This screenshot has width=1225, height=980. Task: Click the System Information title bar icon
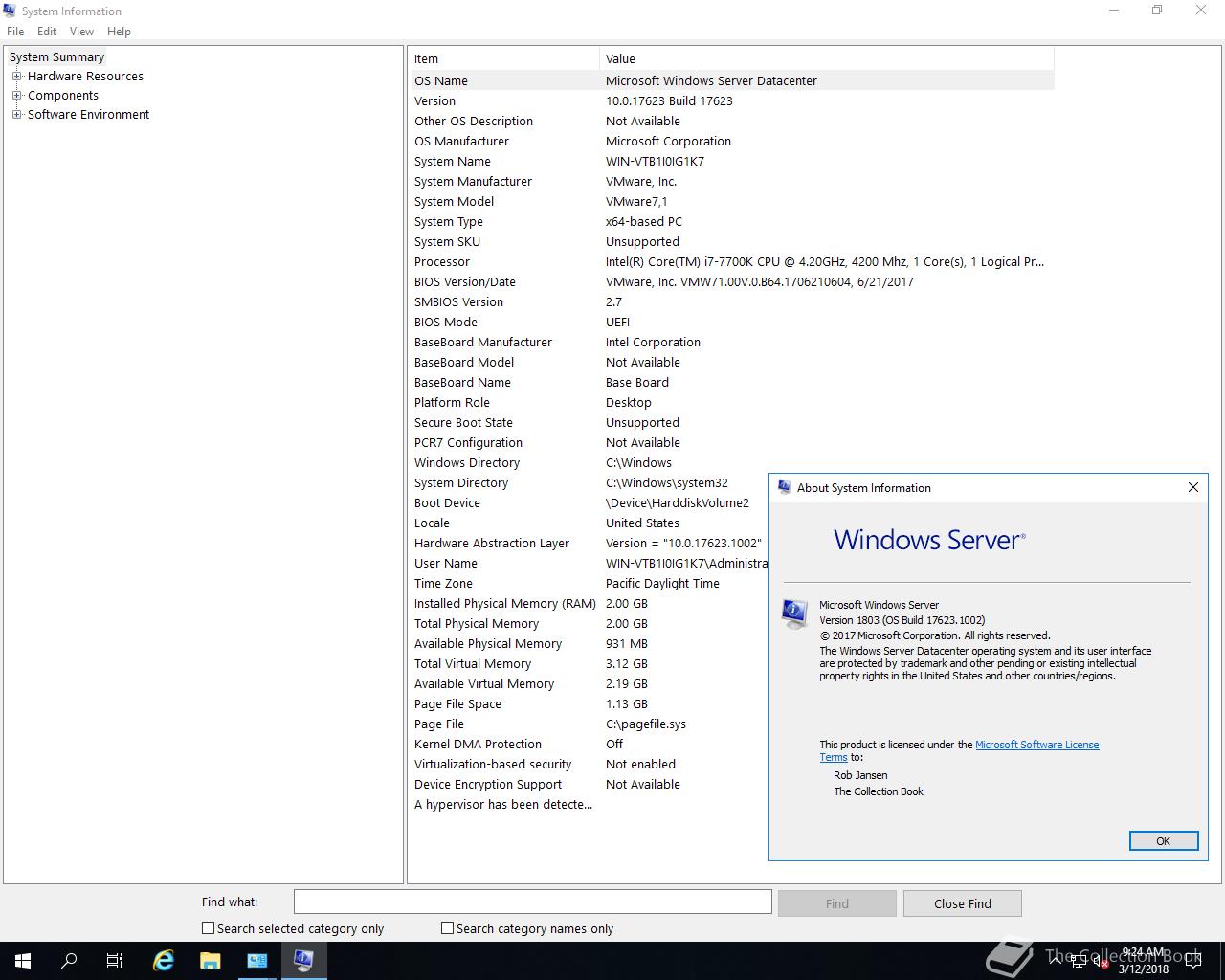point(10,11)
